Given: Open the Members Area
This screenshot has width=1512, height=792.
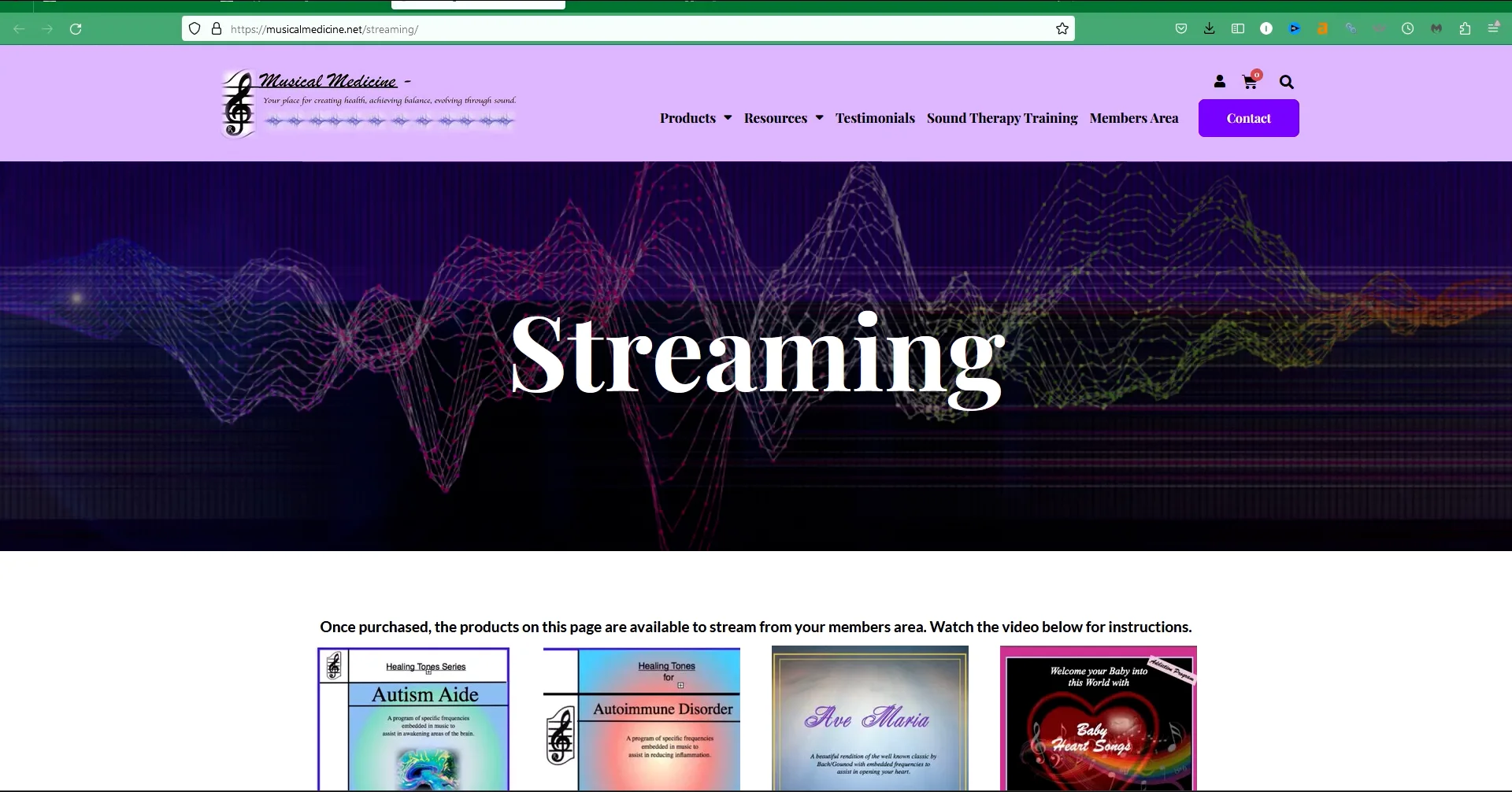Looking at the screenshot, I should coord(1134,118).
